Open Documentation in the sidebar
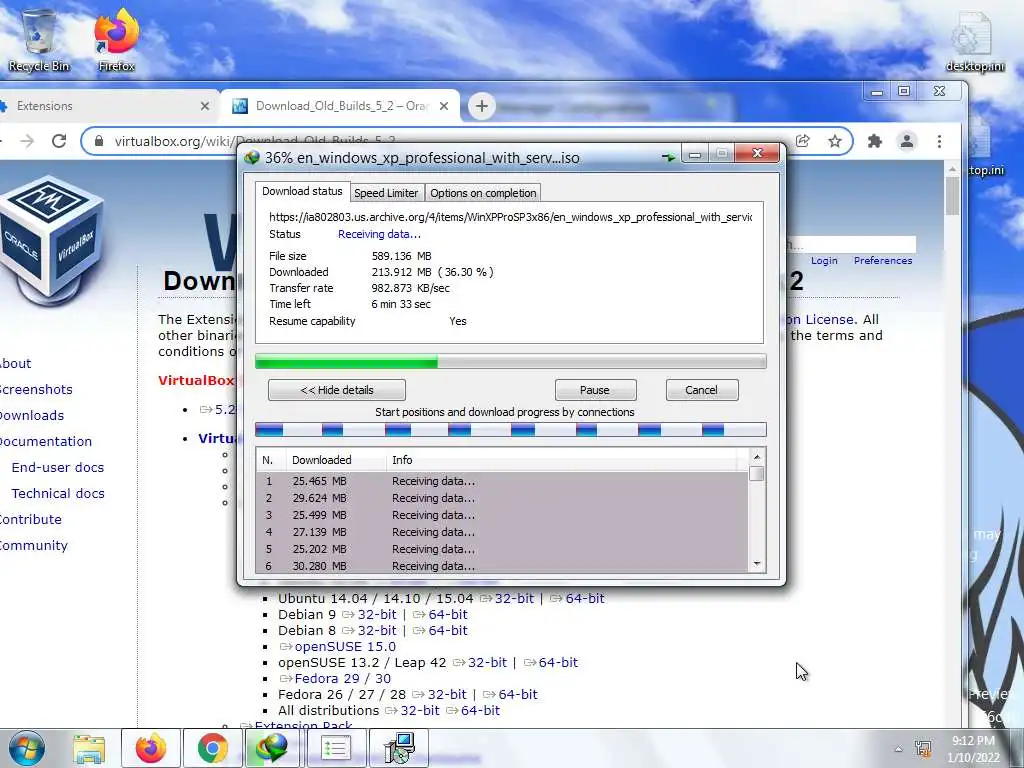 pyautogui.click(x=45, y=441)
